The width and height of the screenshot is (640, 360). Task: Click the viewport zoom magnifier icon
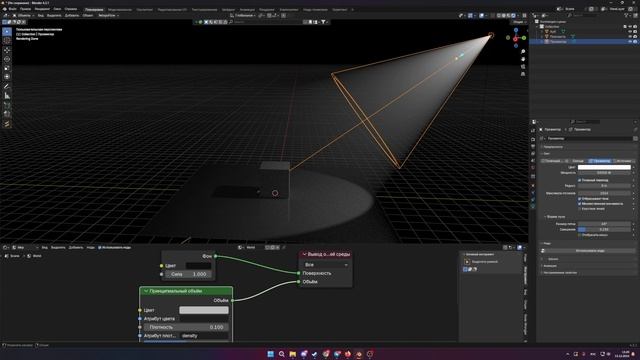[x=523, y=52]
